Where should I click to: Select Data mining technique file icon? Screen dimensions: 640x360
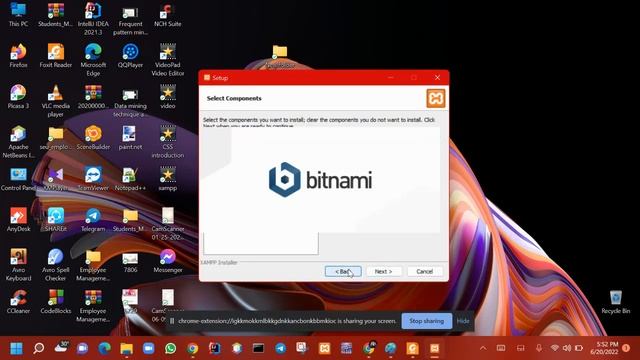130,101
